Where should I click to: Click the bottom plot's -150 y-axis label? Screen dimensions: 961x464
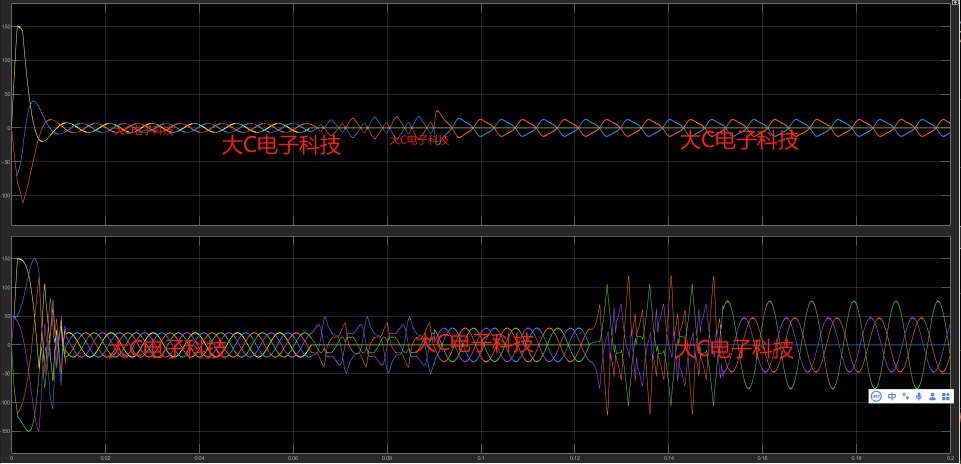point(6,432)
